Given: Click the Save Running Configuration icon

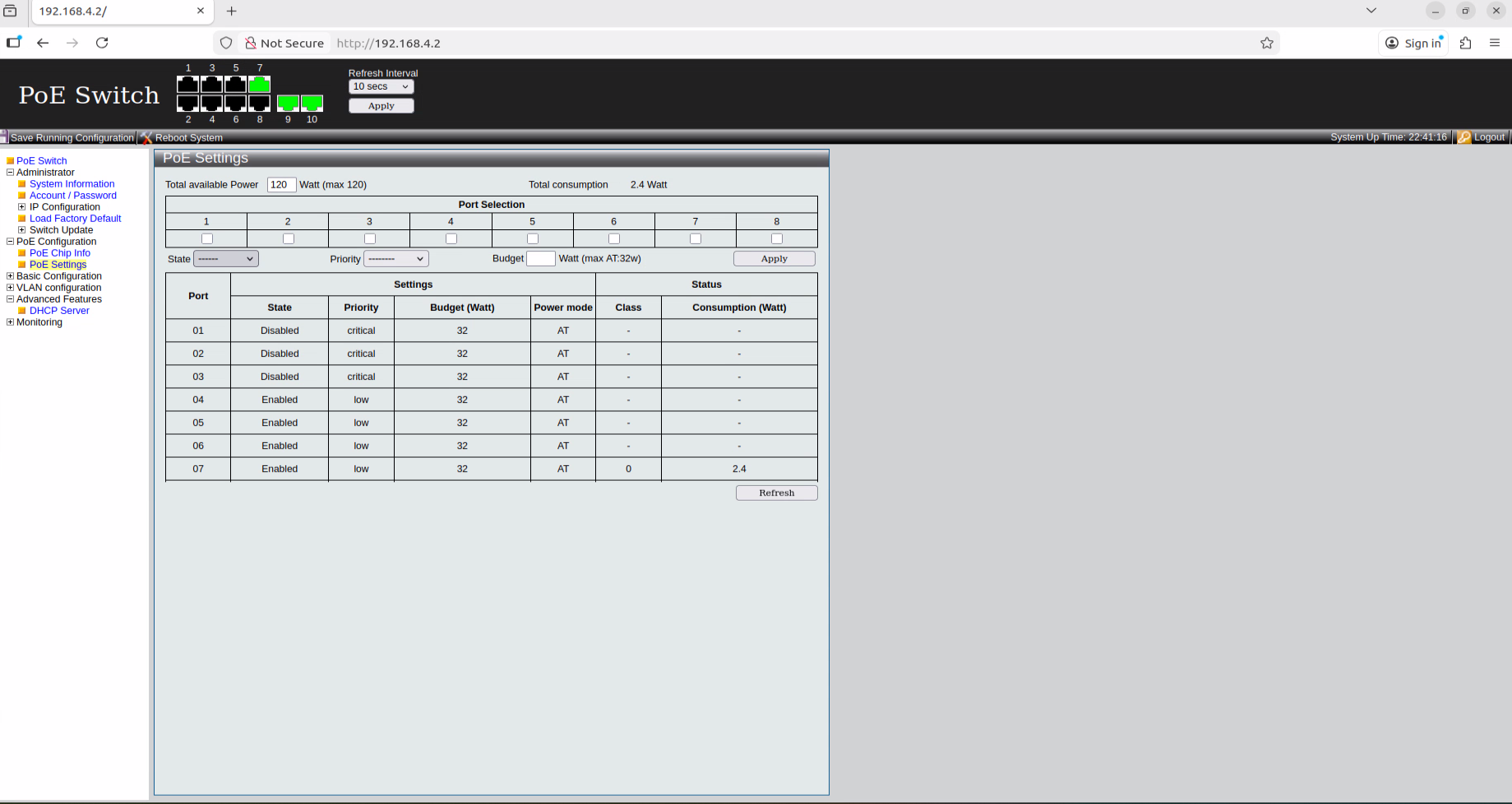Looking at the screenshot, I should point(4,137).
